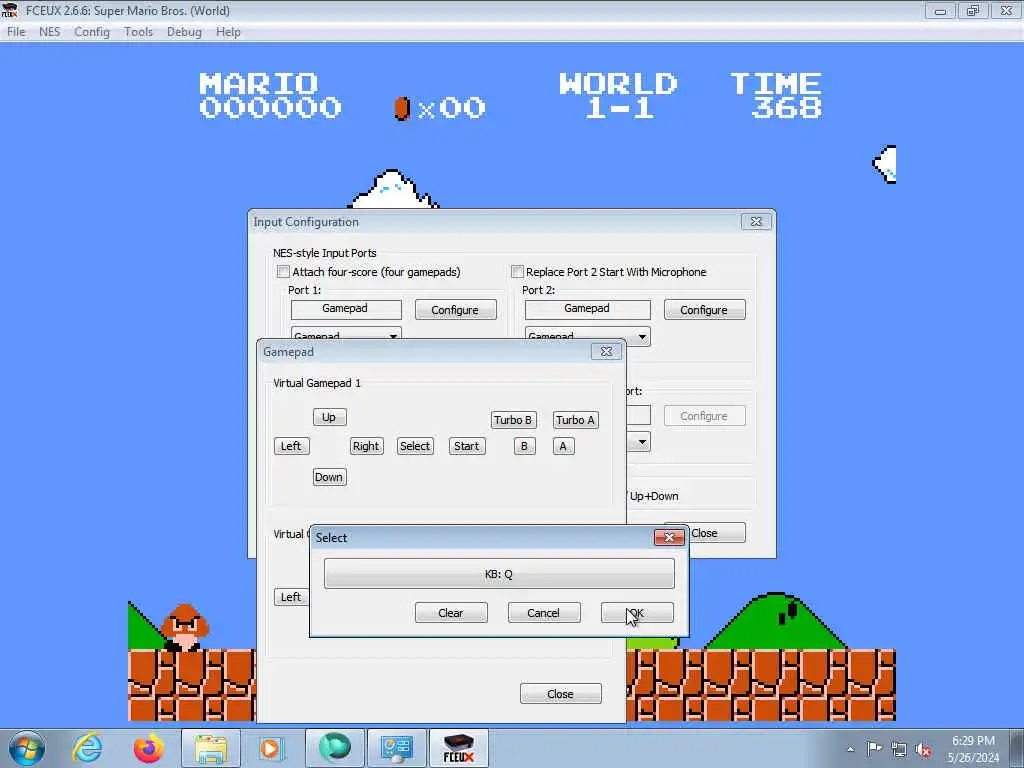Close the Gamepad dialog with bottom Close button
The width and height of the screenshot is (1024, 768).
pos(560,694)
